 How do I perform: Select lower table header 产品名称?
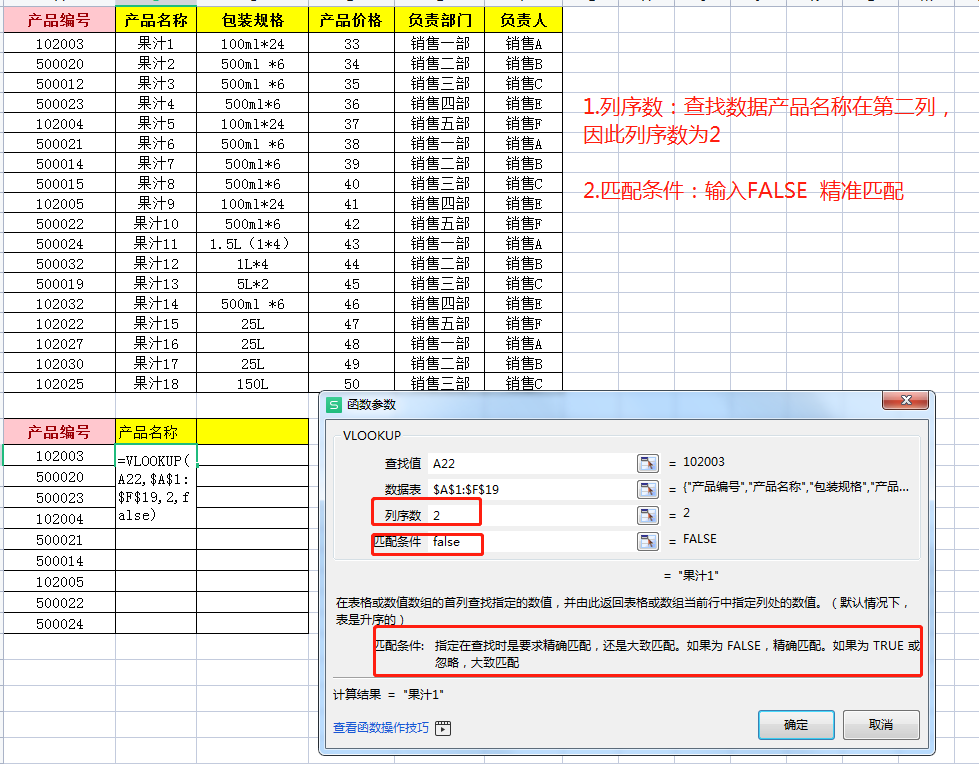pos(156,431)
